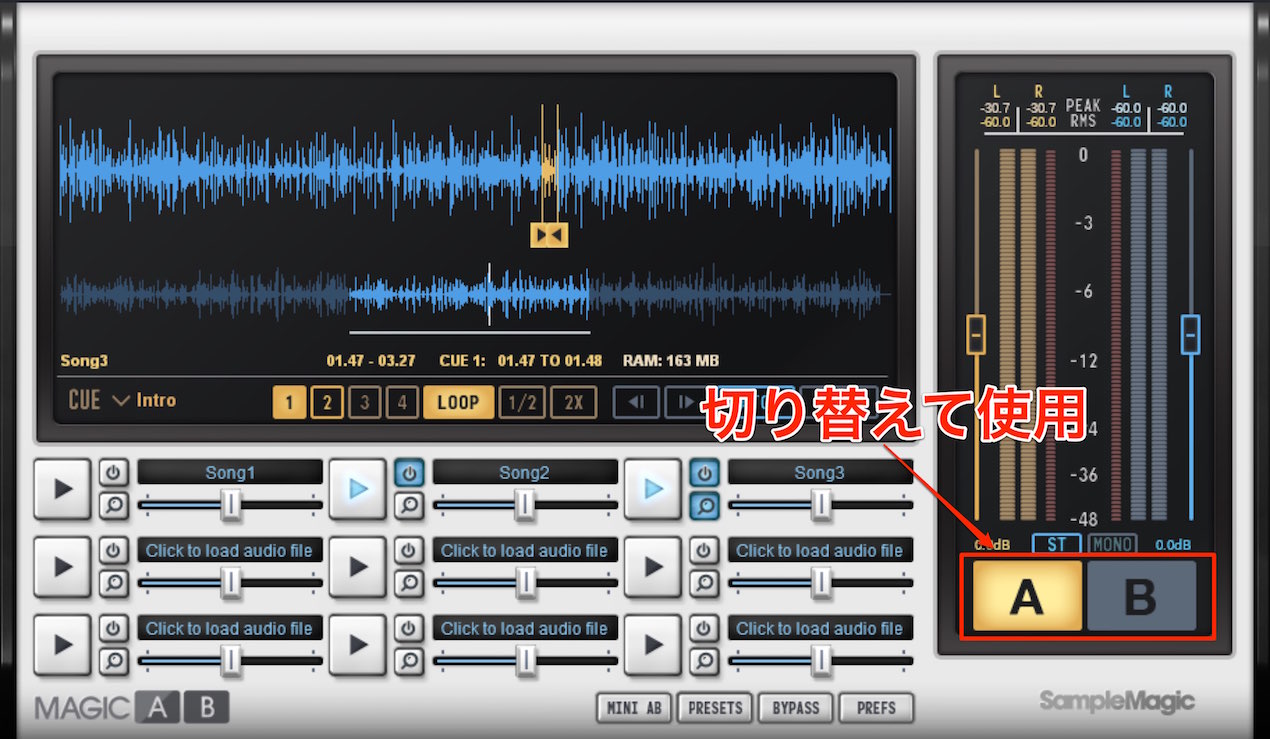Click the magnifier icon next to Song2
Image resolution: width=1270 pixels, height=739 pixels.
(408, 505)
